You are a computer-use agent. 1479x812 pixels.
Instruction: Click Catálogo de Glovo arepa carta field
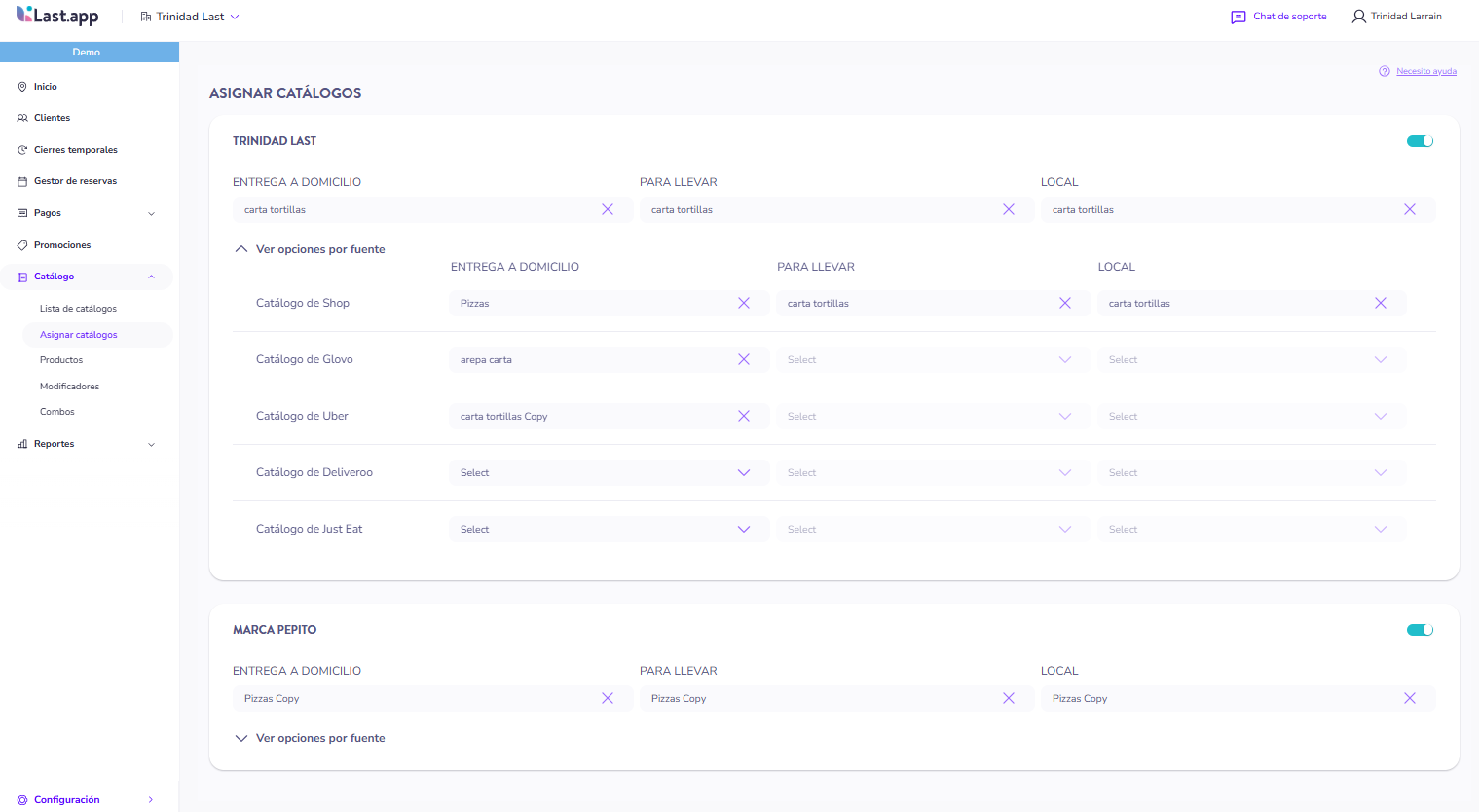coord(609,359)
